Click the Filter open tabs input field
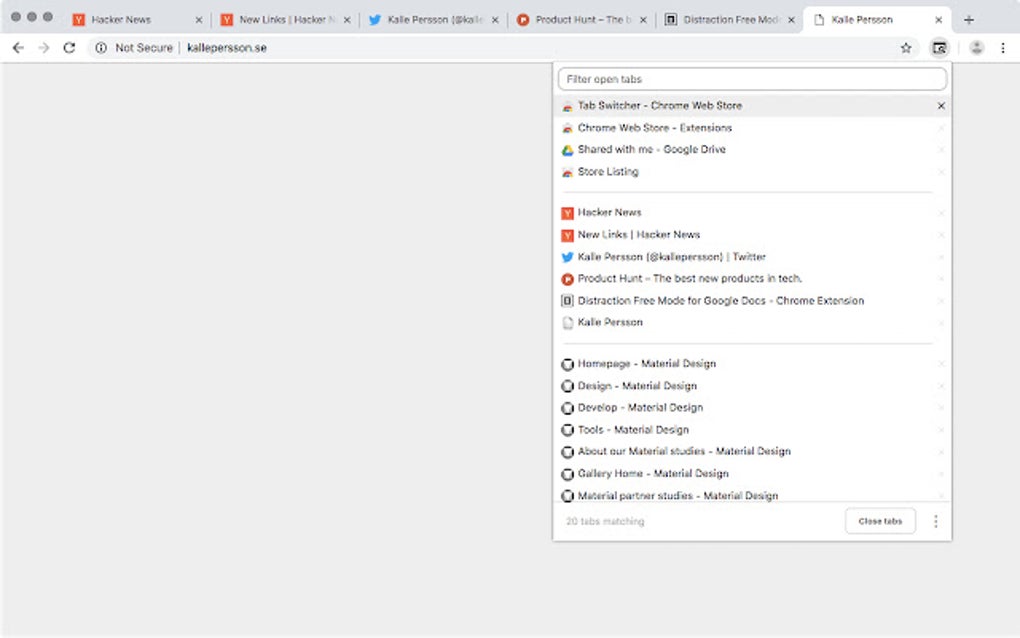 pyautogui.click(x=752, y=78)
